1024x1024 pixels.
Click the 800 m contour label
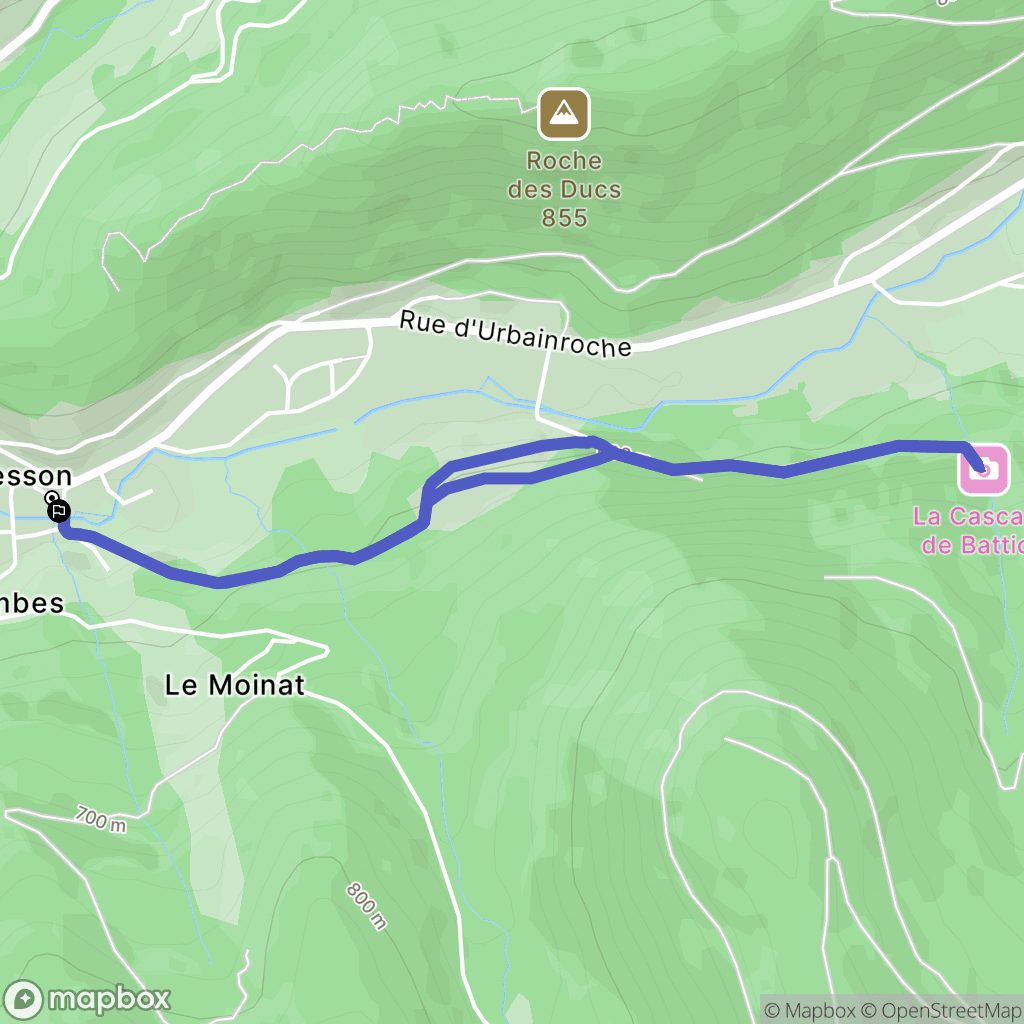click(366, 906)
